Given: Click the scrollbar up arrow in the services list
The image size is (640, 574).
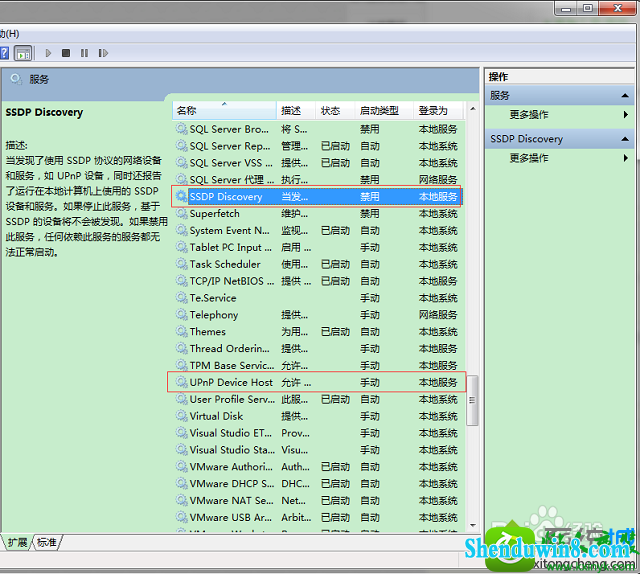Looking at the screenshot, I should coord(472,109).
